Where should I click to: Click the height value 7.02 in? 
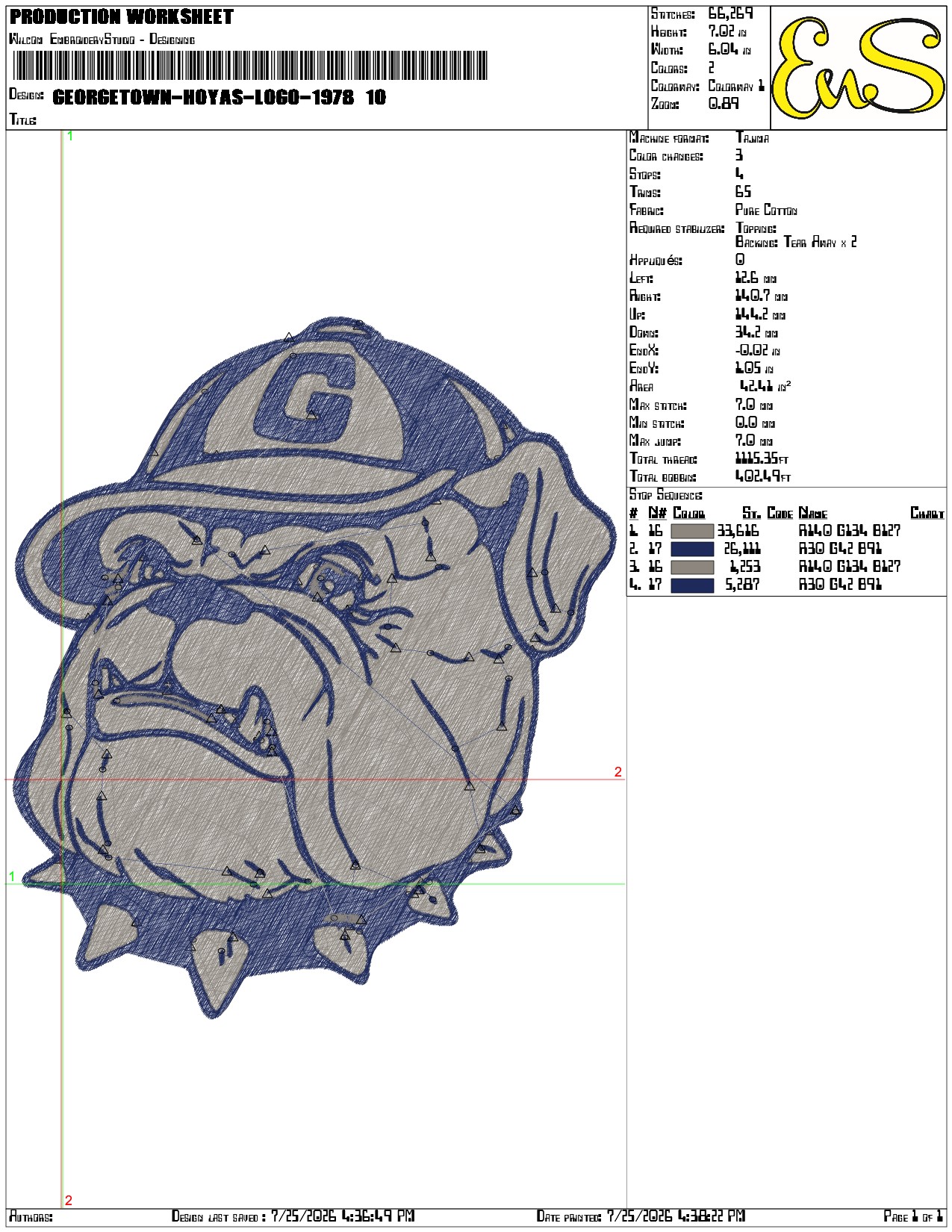[x=727, y=31]
